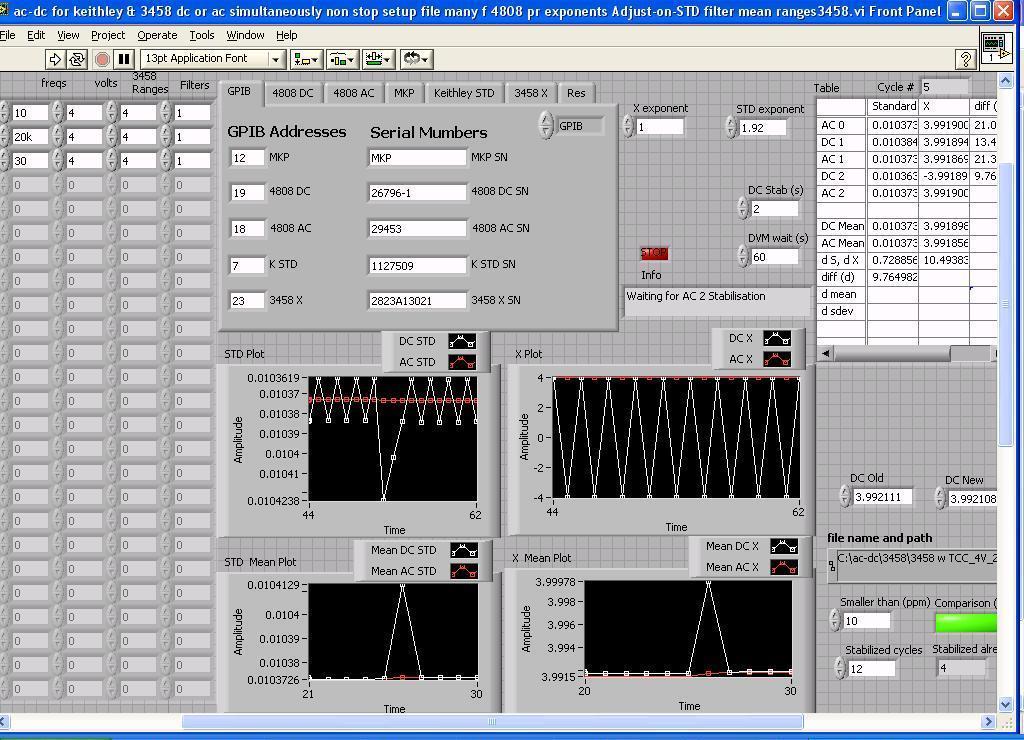Click the context help question mark button
Viewport: 1024px width, 740px height.
tap(965, 59)
